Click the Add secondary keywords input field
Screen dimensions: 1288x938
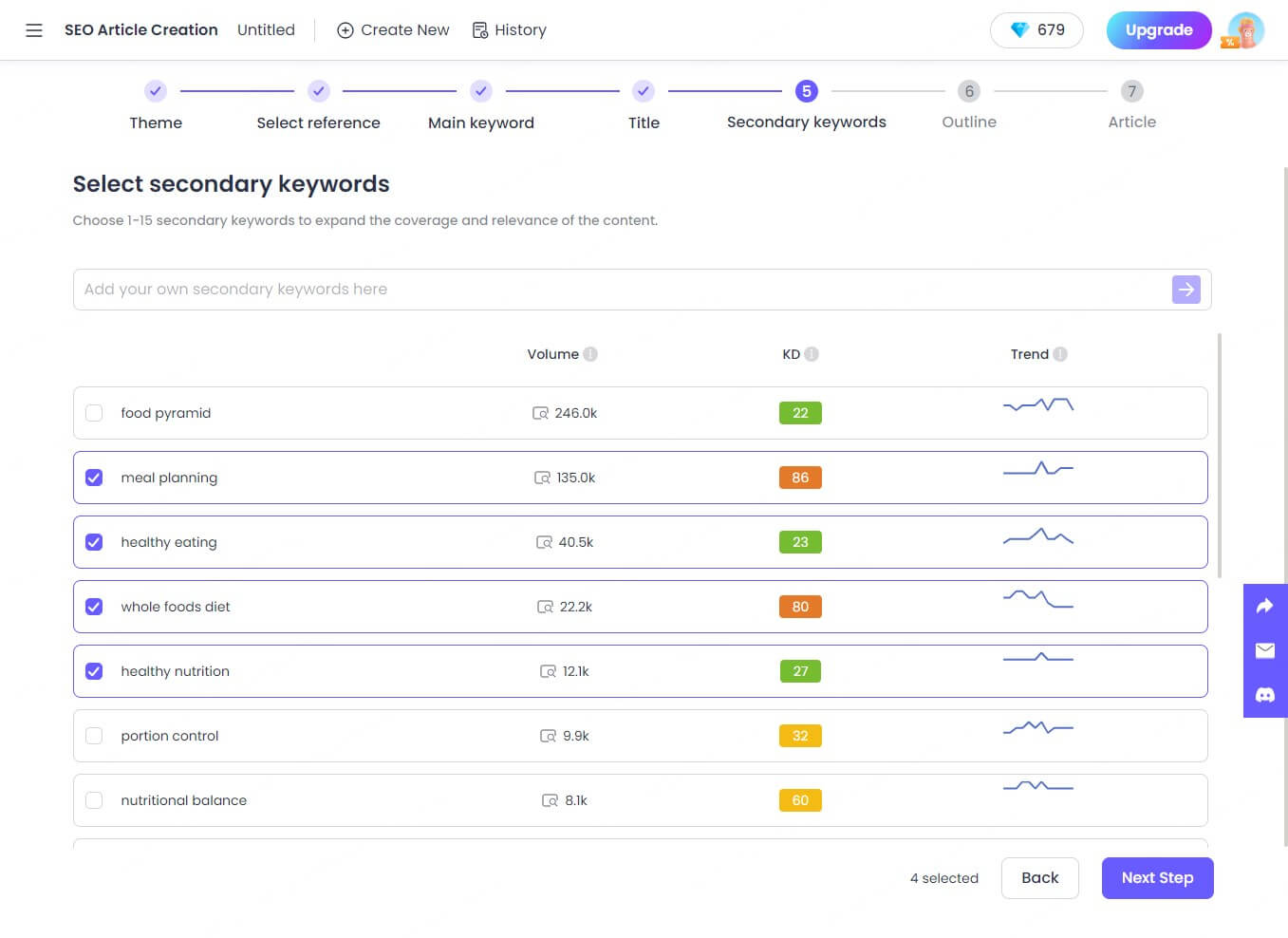tap(617, 290)
